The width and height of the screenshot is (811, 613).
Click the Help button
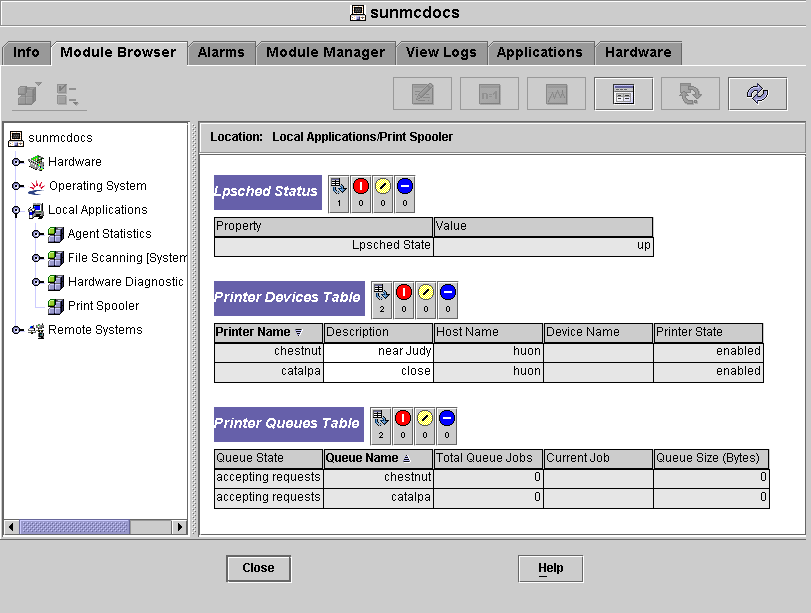(550, 569)
